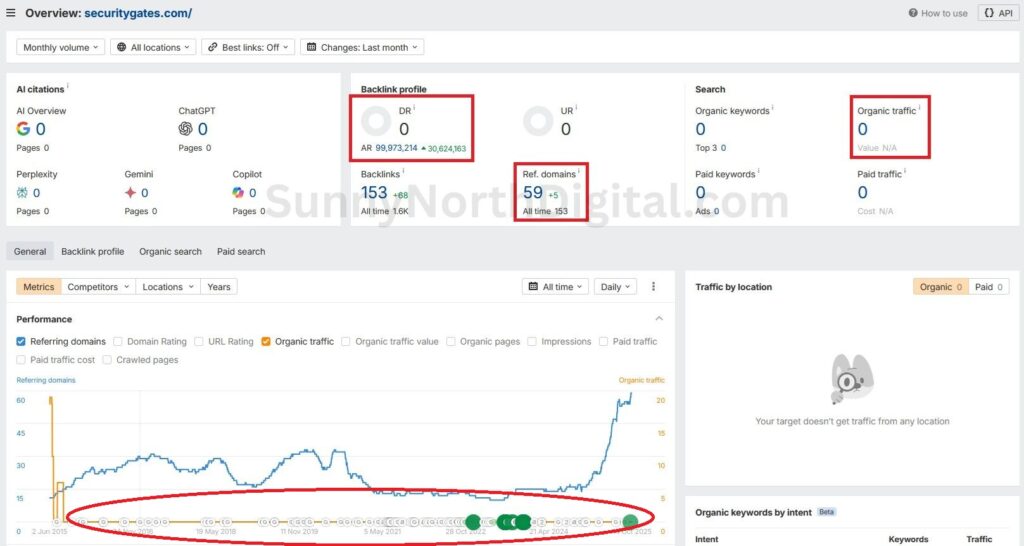Click the API button icon
The width and height of the screenshot is (1024, 546).
pyautogui.click(x=987, y=13)
